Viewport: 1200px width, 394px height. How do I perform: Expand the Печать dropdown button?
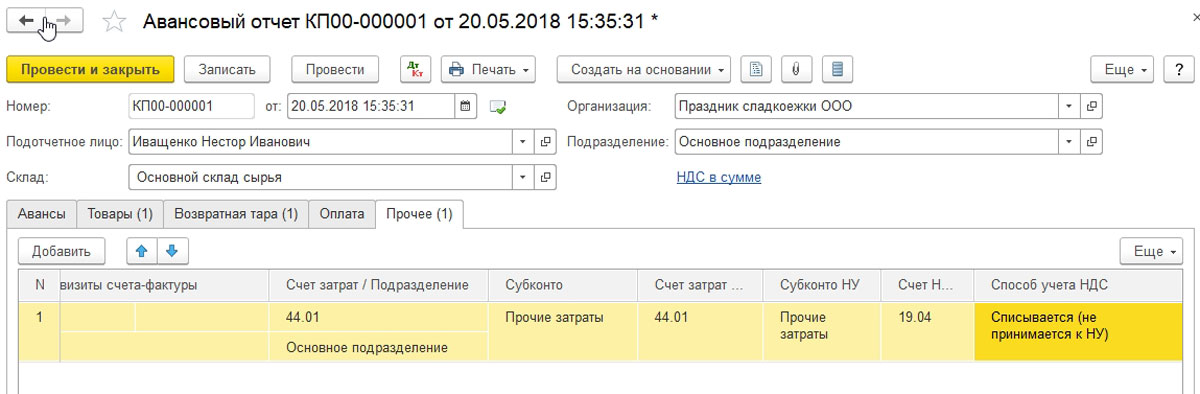(x=488, y=70)
